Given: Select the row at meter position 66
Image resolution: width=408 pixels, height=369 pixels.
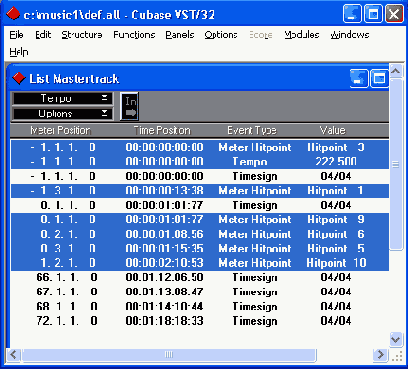Looking at the screenshot, I should click(x=200, y=277).
